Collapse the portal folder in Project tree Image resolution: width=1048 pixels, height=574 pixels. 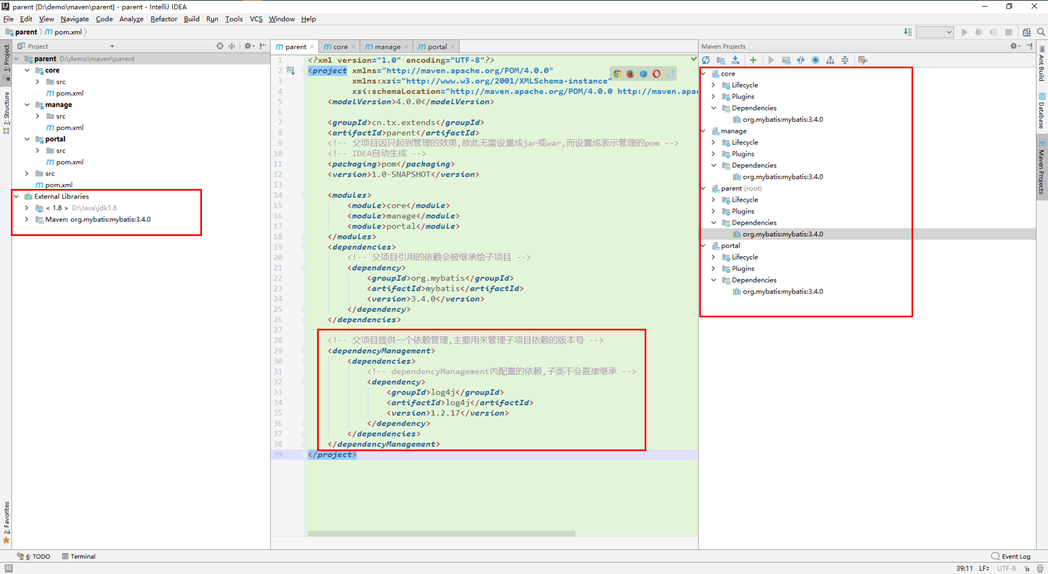(x=27, y=139)
